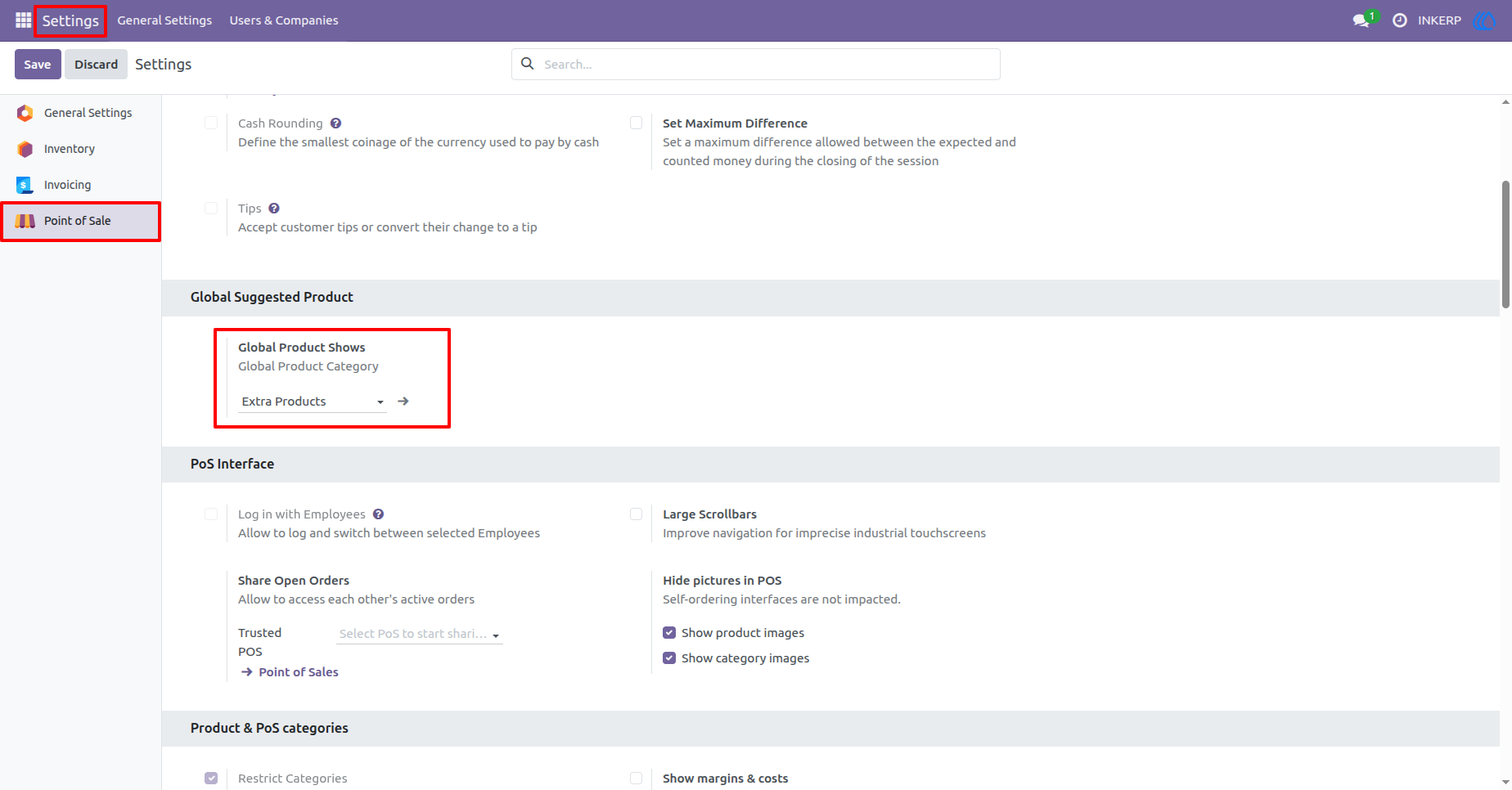
Task: Select Point of Sale settings tab
Action: [80, 221]
